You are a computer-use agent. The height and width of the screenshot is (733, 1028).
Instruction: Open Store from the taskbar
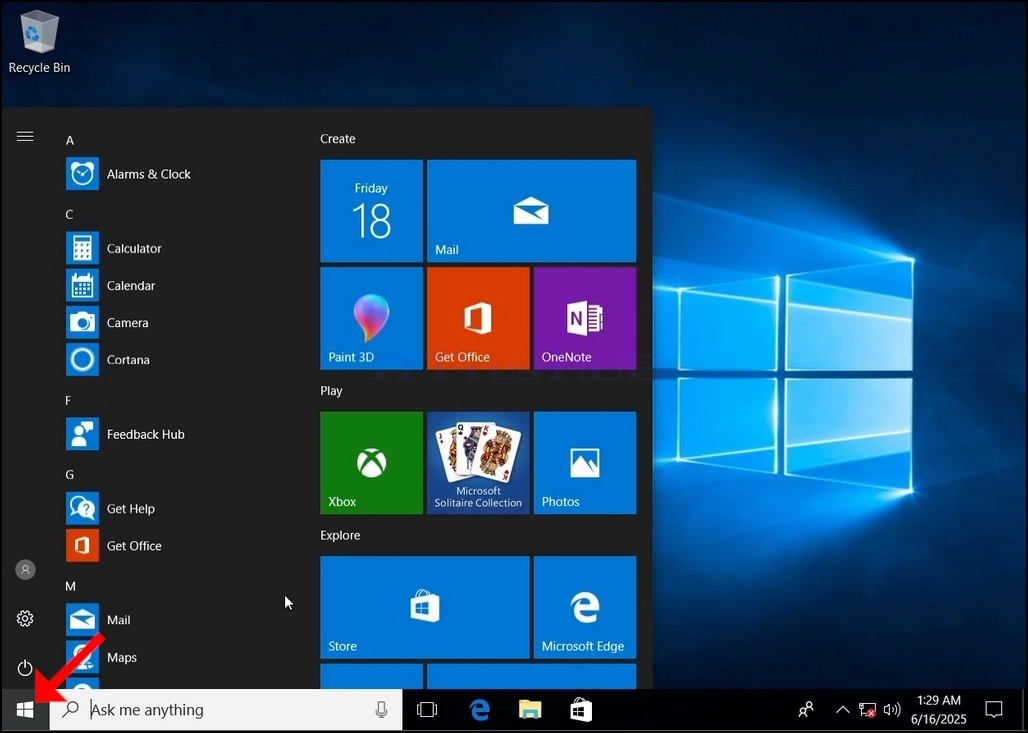tap(581, 709)
